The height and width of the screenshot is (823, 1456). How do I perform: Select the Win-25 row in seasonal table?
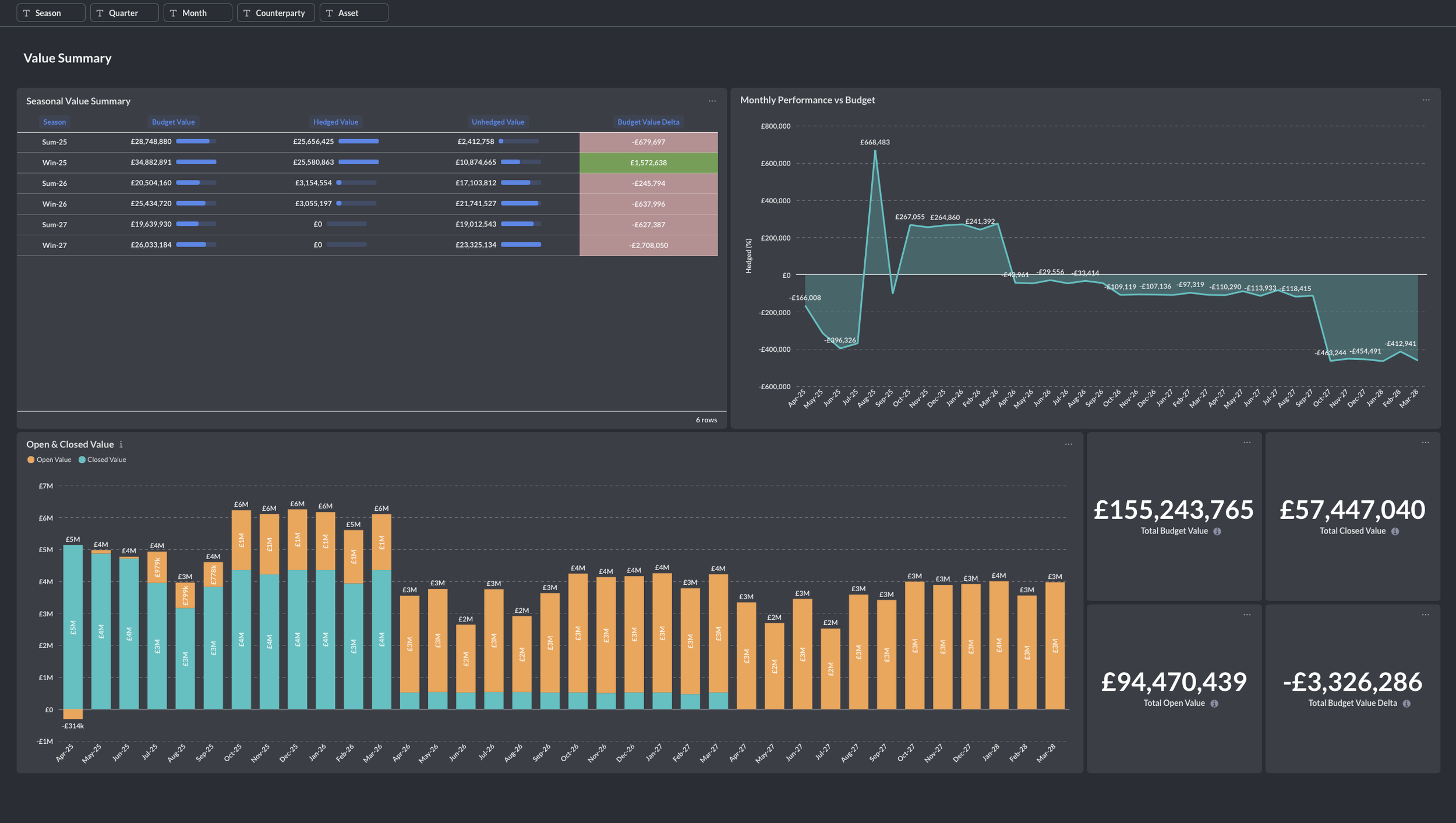point(54,163)
